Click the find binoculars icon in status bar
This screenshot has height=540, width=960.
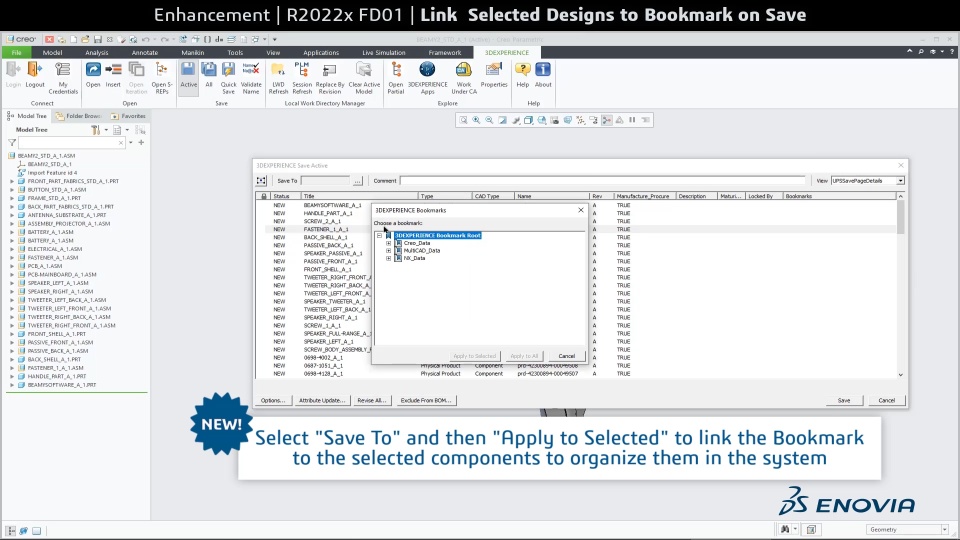(x=785, y=530)
